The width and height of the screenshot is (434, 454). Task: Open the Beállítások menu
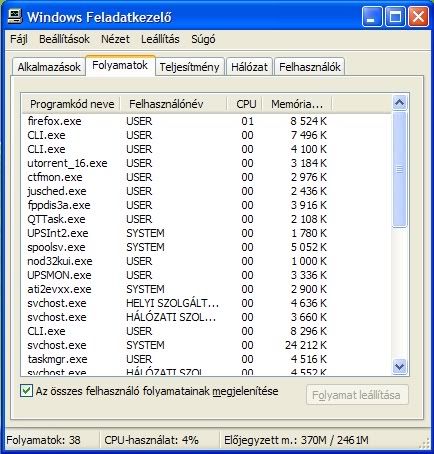[64, 39]
